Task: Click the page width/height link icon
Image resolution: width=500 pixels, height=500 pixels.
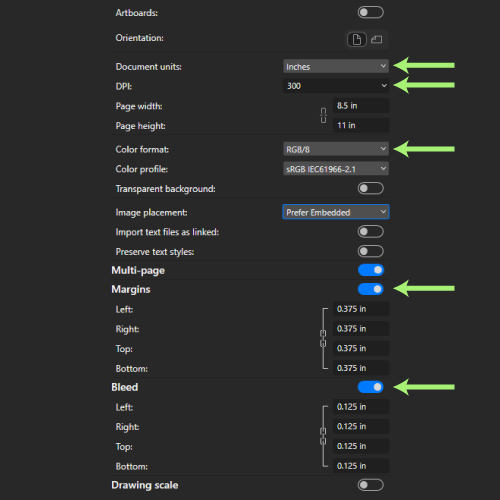Action: click(323, 115)
